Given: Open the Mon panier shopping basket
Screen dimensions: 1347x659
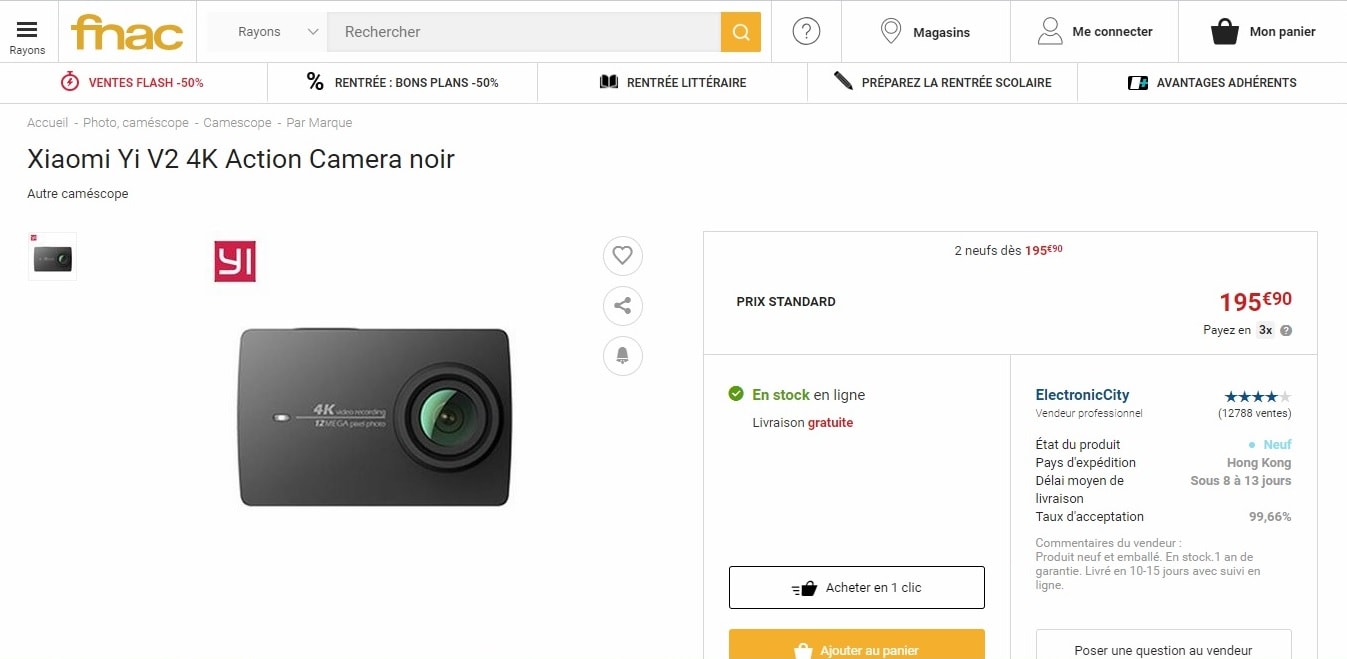Looking at the screenshot, I should [x=1262, y=32].
